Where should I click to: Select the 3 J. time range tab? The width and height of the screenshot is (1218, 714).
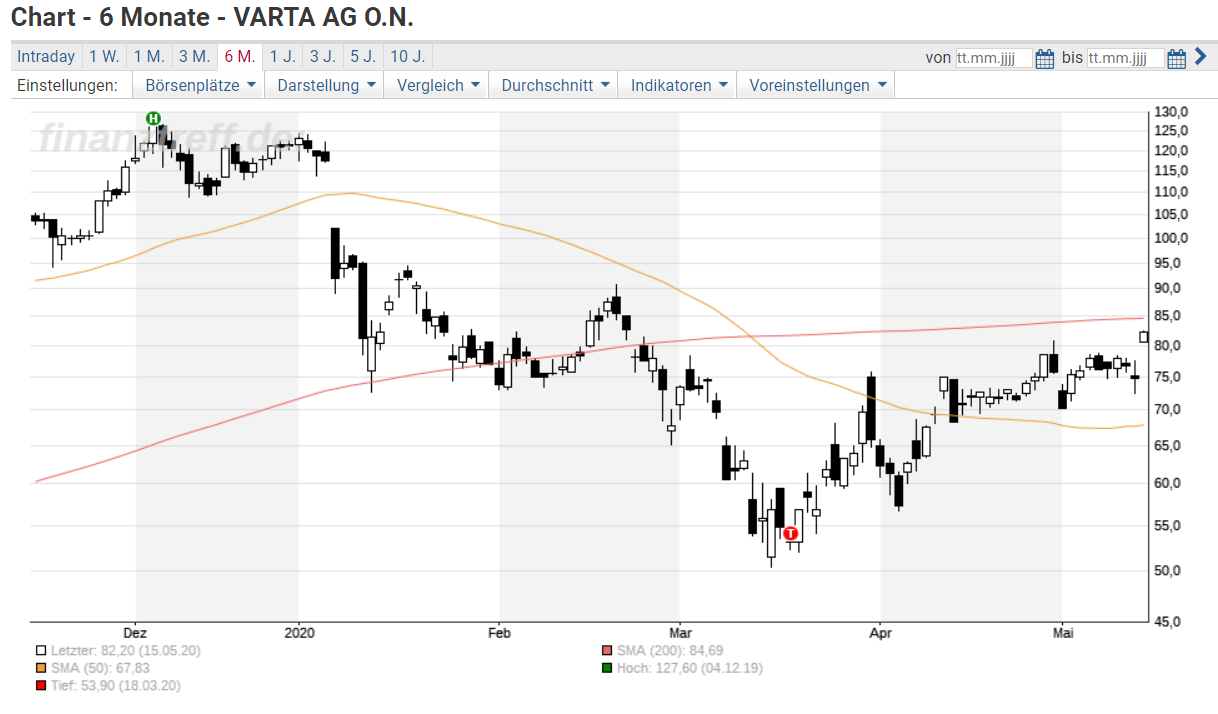coord(322,57)
